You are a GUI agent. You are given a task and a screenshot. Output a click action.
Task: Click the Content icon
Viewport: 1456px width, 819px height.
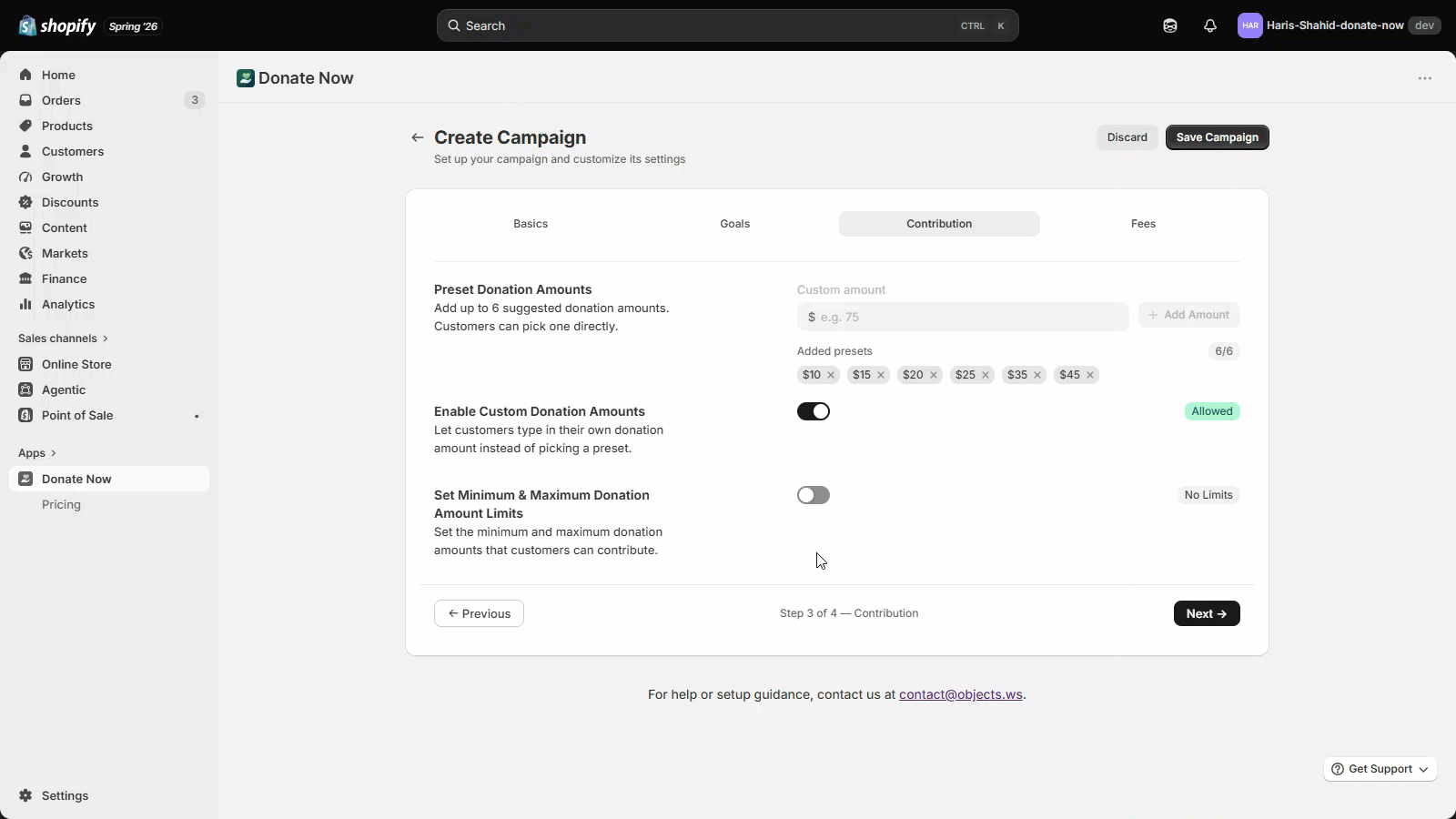coord(25,227)
